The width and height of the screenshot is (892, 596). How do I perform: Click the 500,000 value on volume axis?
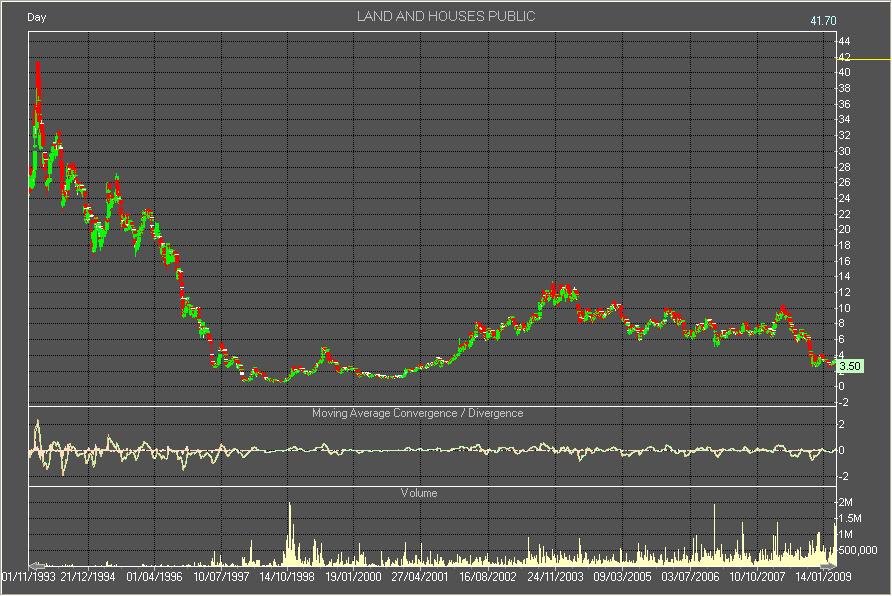(857, 551)
